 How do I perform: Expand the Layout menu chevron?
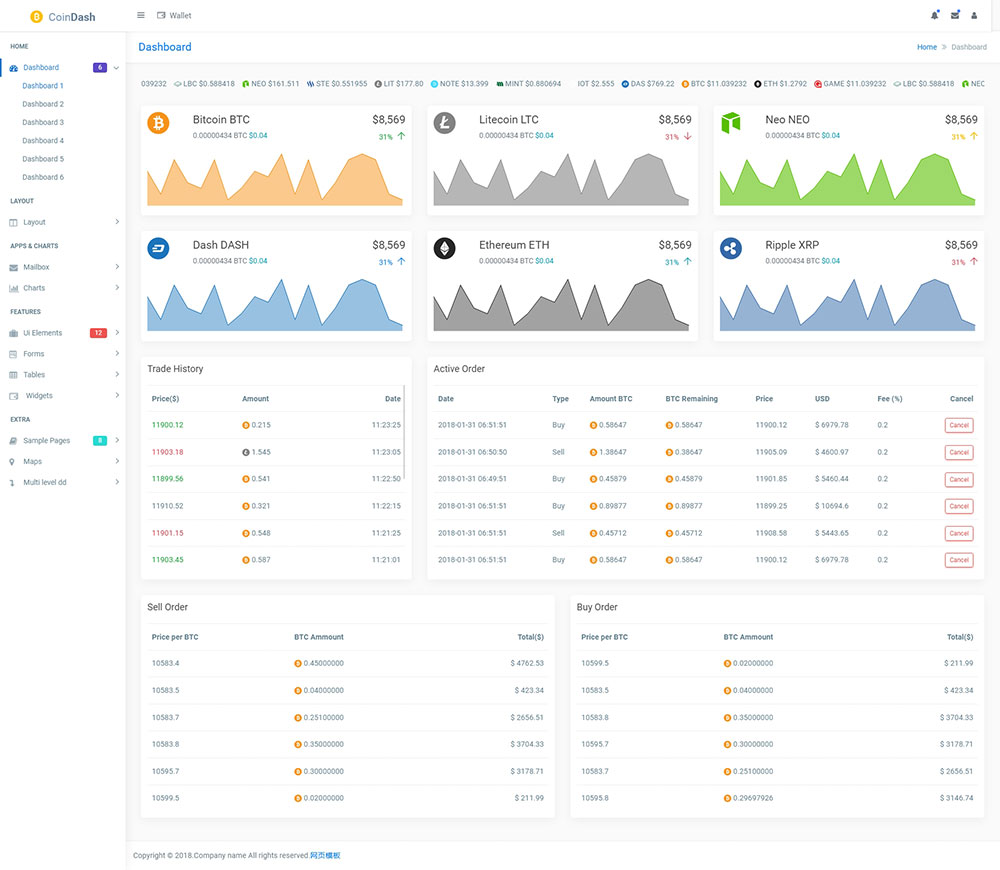coord(117,222)
